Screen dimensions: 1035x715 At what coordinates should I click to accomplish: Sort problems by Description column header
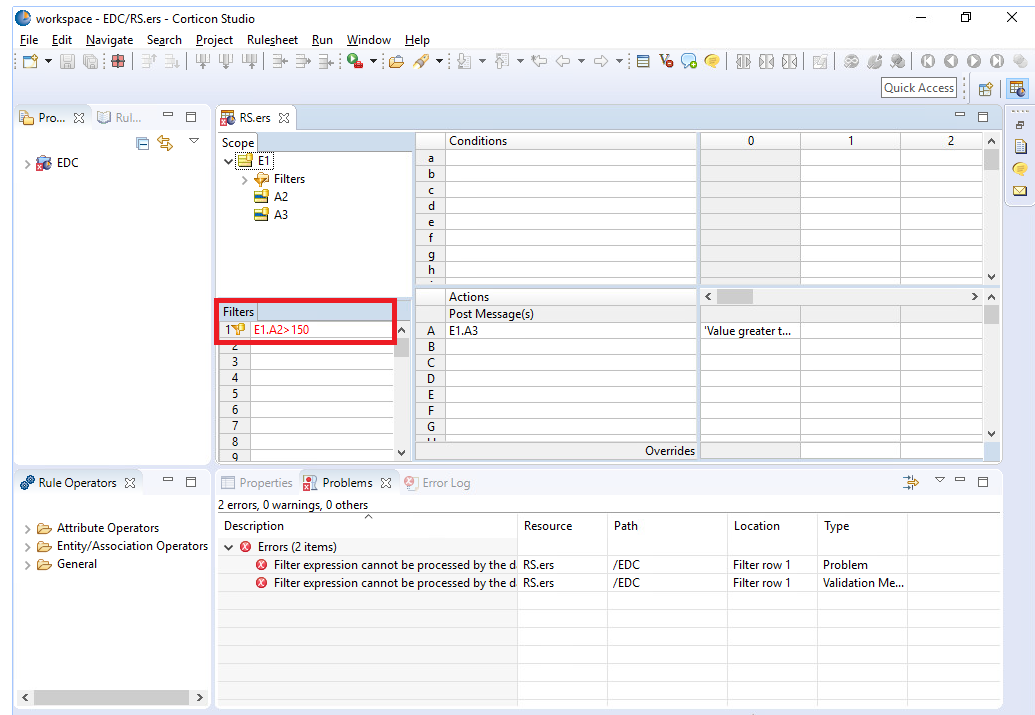[x=368, y=526]
